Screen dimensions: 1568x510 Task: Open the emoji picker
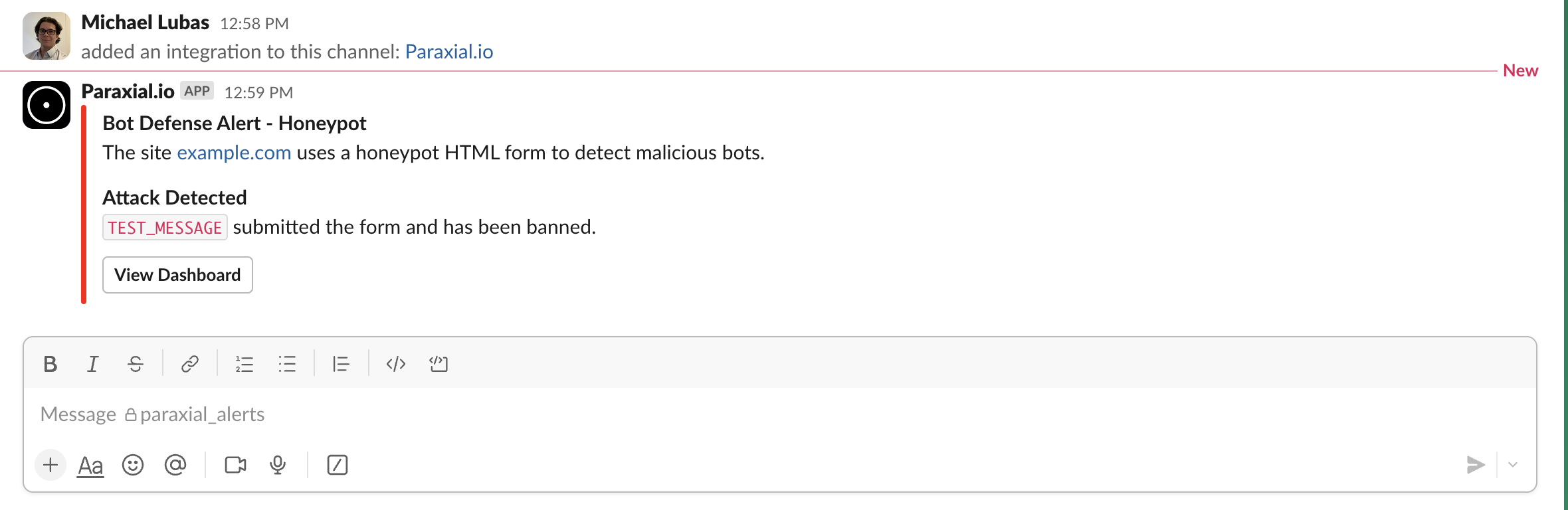click(x=134, y=465)
